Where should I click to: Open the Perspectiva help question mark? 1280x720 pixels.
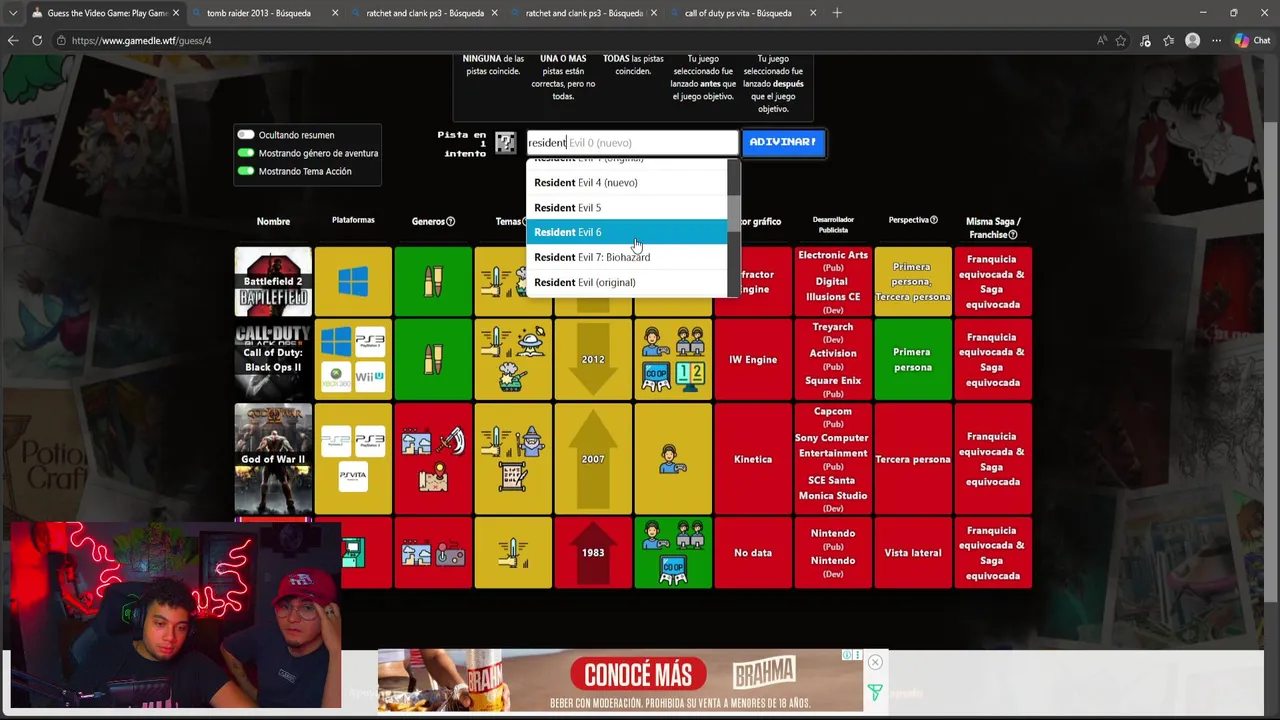pyautogui.click(x=934, y=220)
